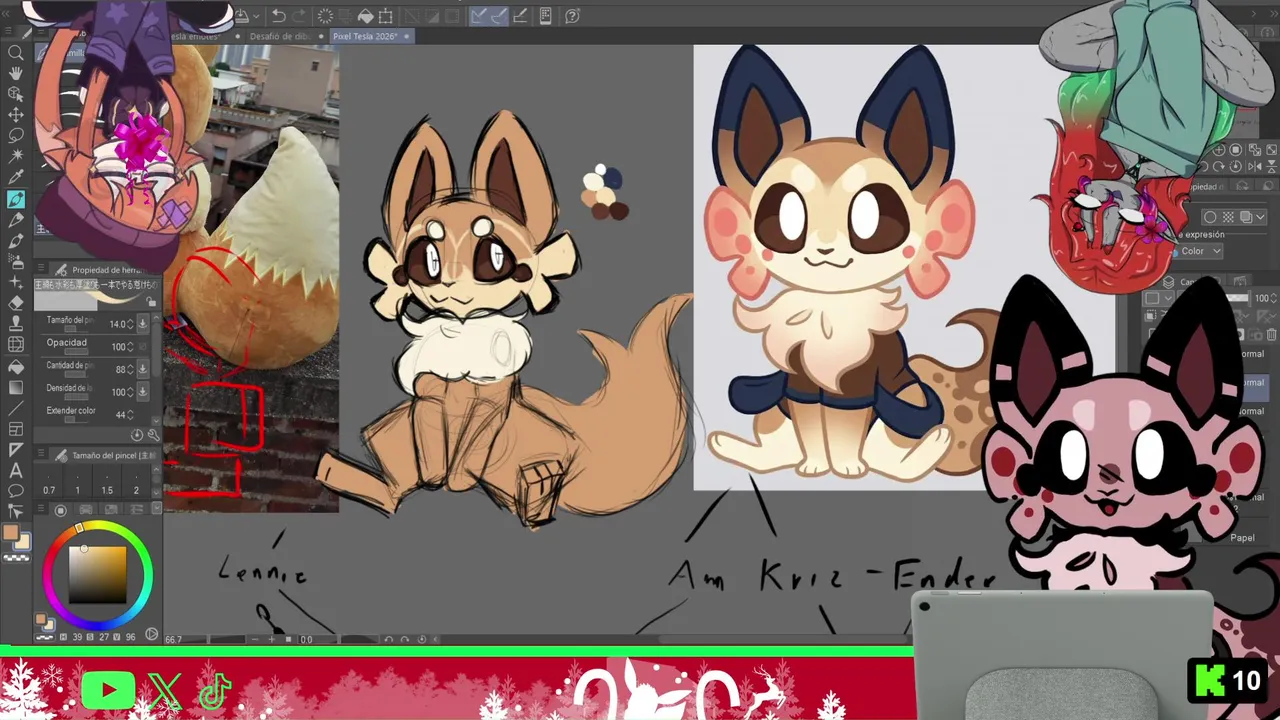Click the TikTok icon in stream overlay
The image size is (1280, 720).
215,690
